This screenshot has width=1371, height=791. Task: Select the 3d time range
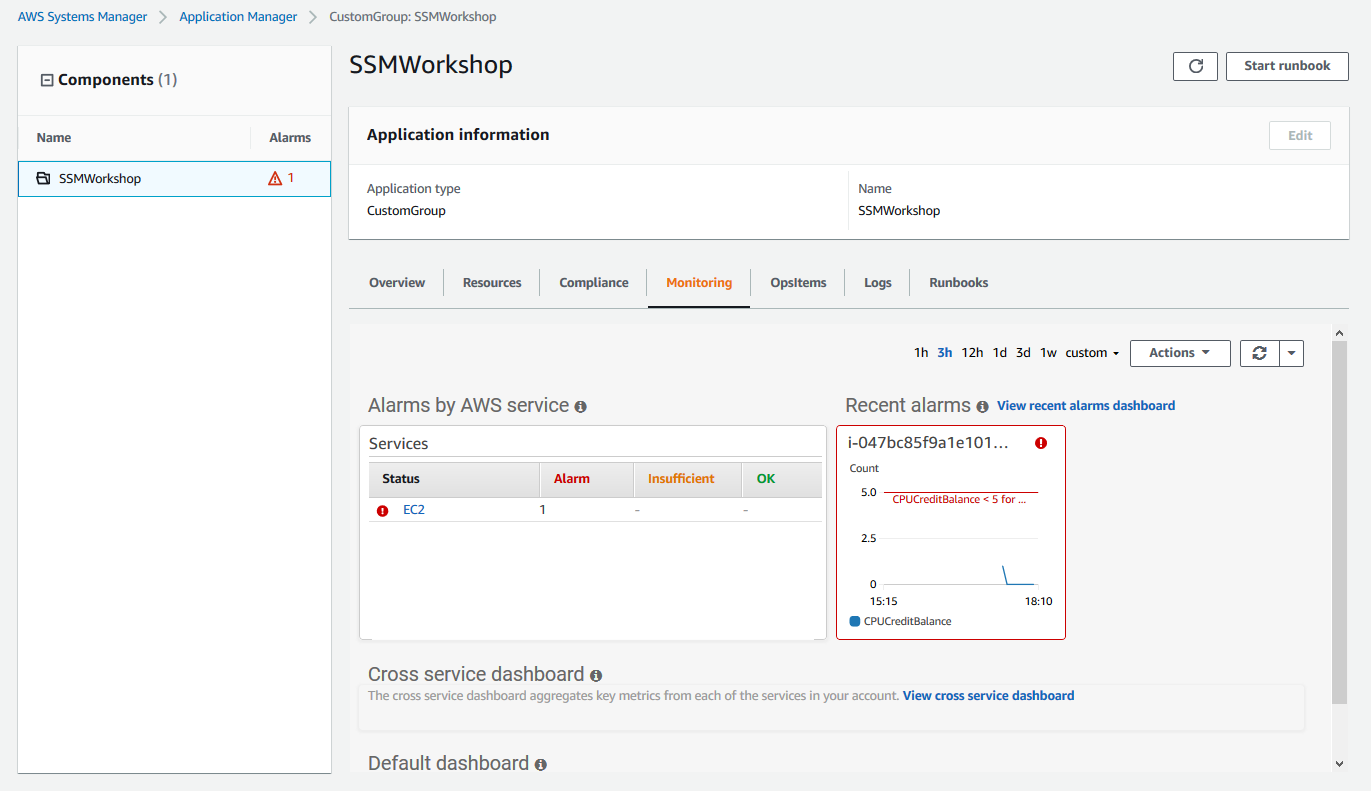(1023, 353)
